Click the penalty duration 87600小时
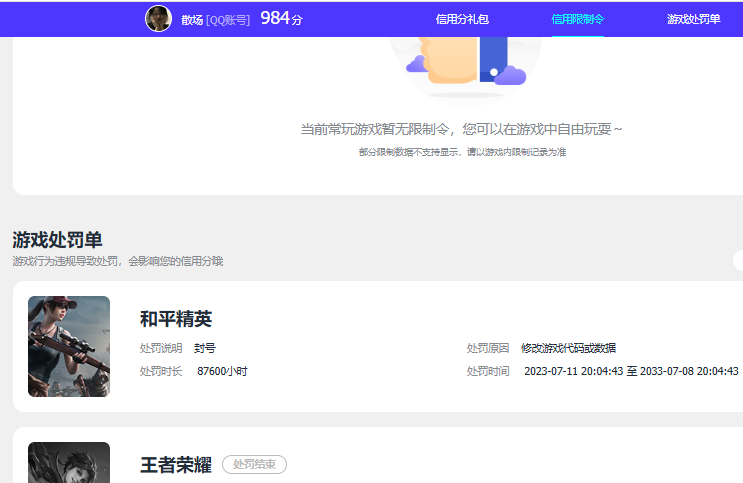Screen dimensions: 743x483 tap(222, 371)
